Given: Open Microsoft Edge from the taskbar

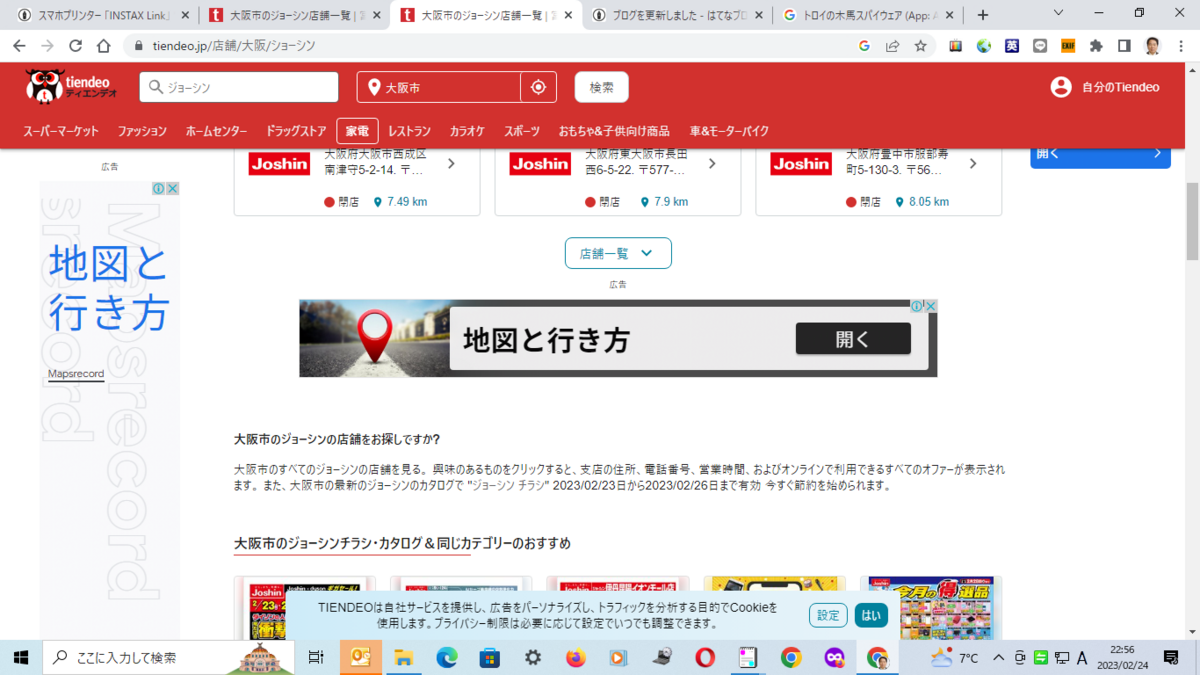Looking at the screenshot, I should [446, 657].
